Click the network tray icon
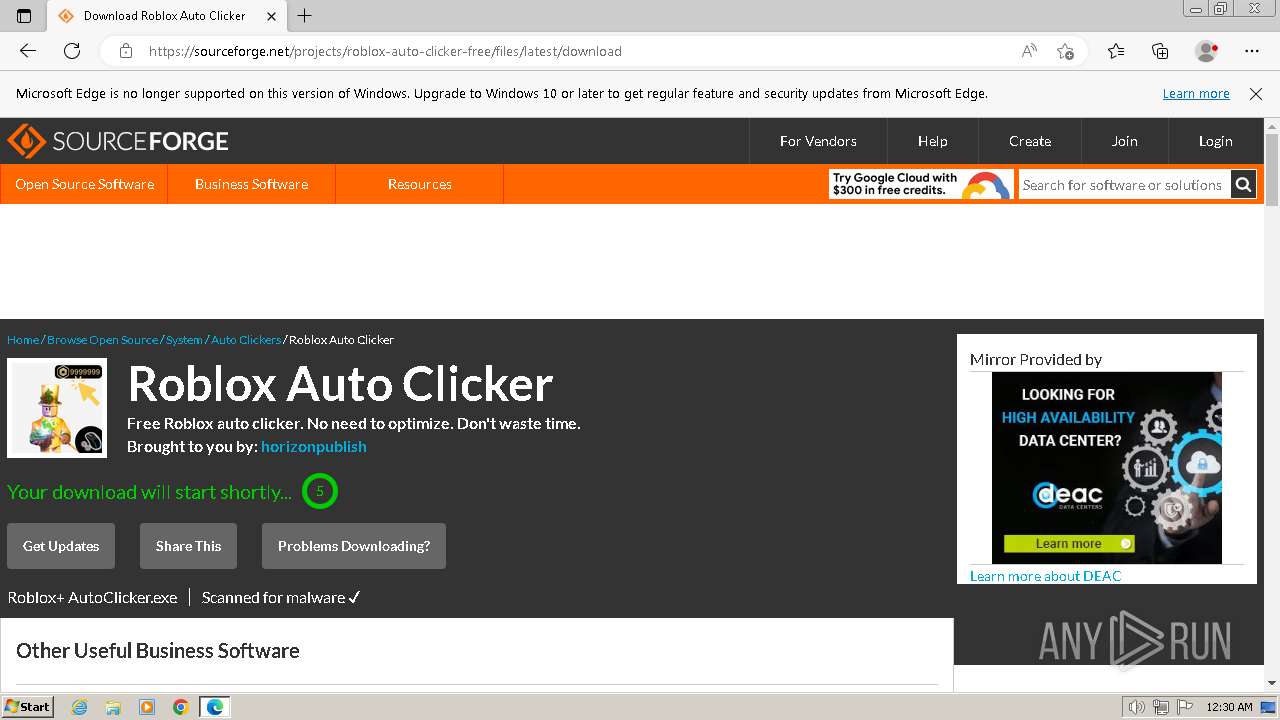The width and height of the screenshot is (1280, 720). tap(1161, 707)
